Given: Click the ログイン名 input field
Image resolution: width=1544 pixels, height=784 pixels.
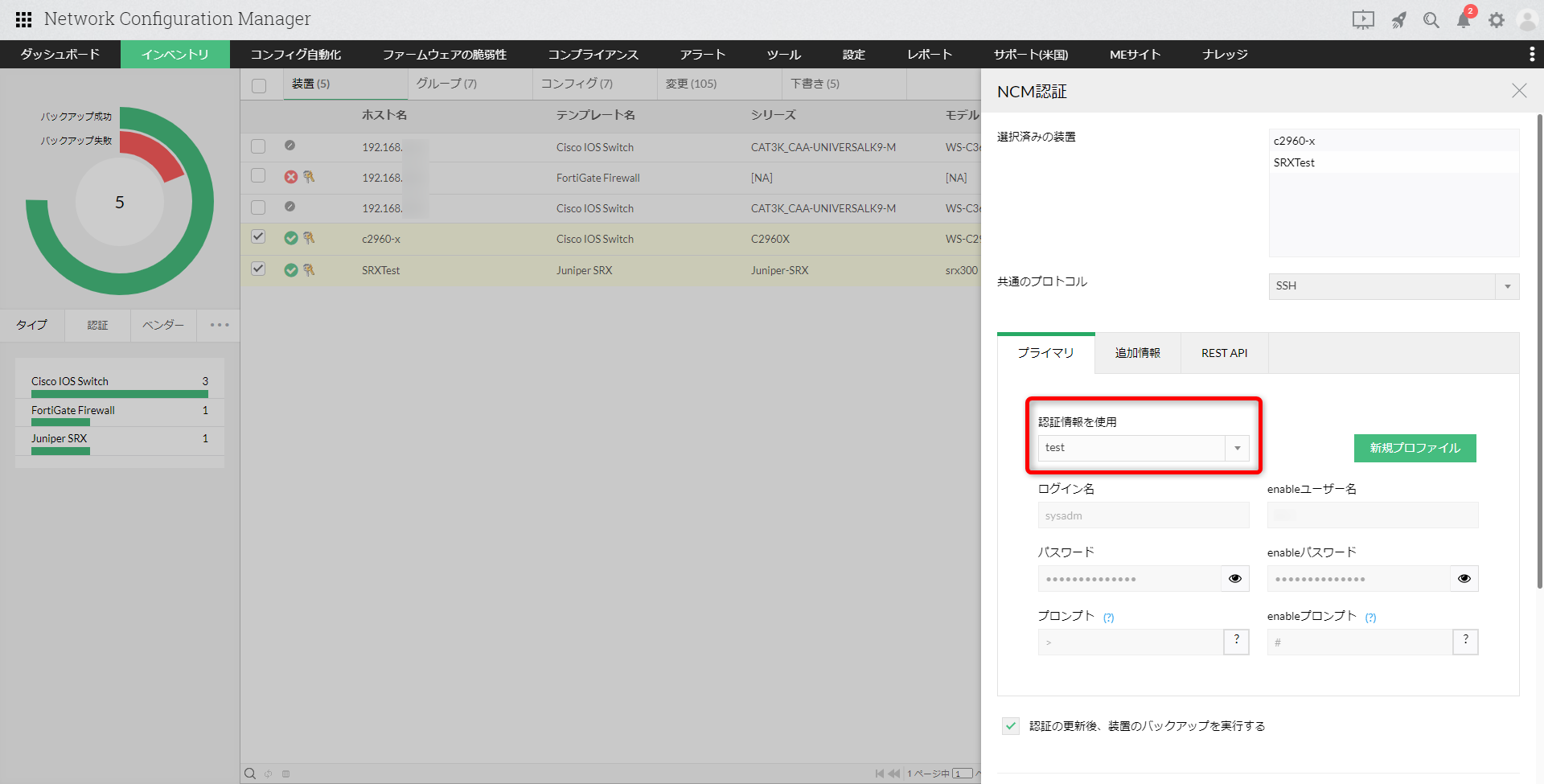Looking at the screenshot, I should [1144, 515].
